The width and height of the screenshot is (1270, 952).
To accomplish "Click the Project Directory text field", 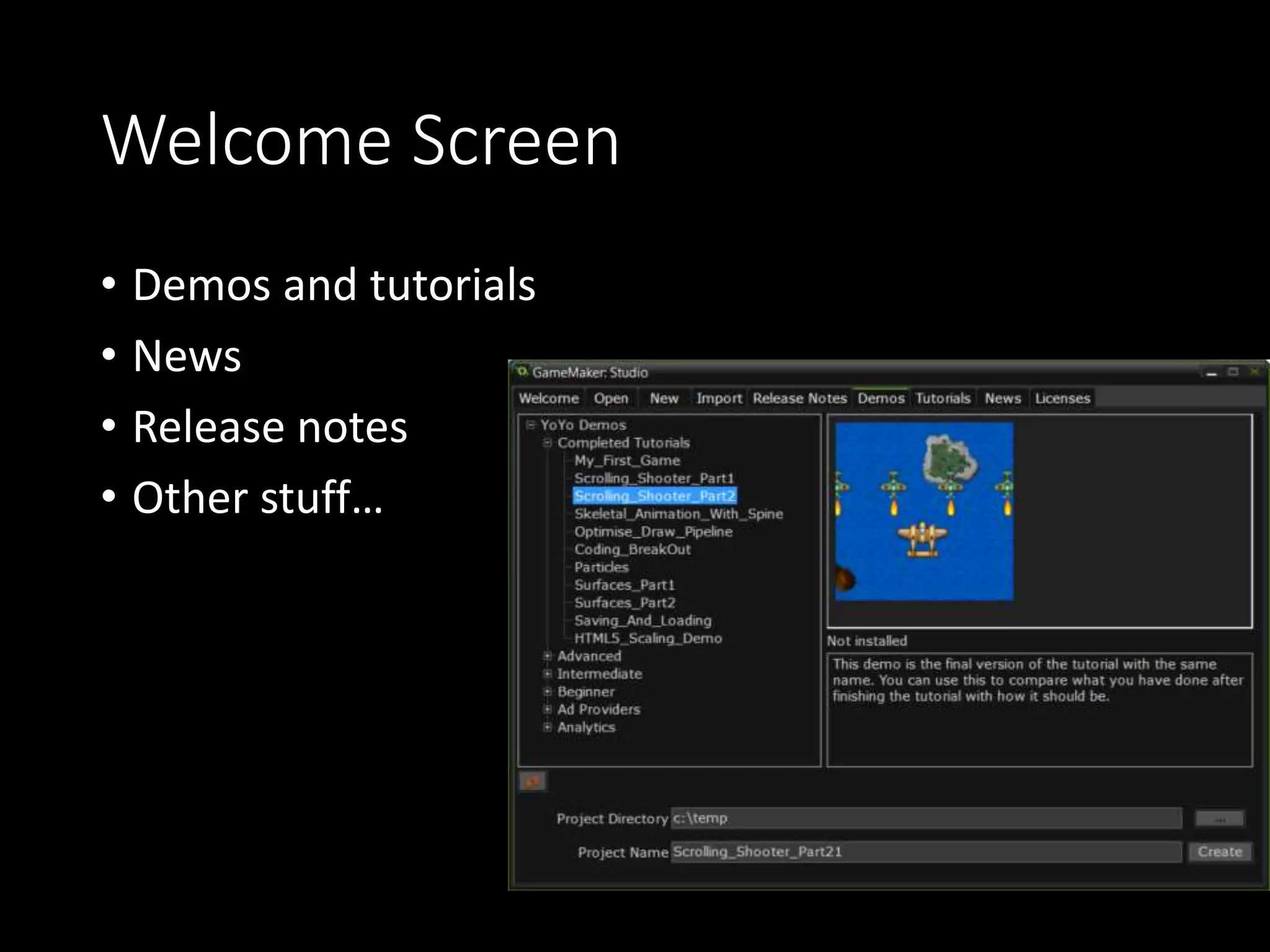I will coord(925,818).
